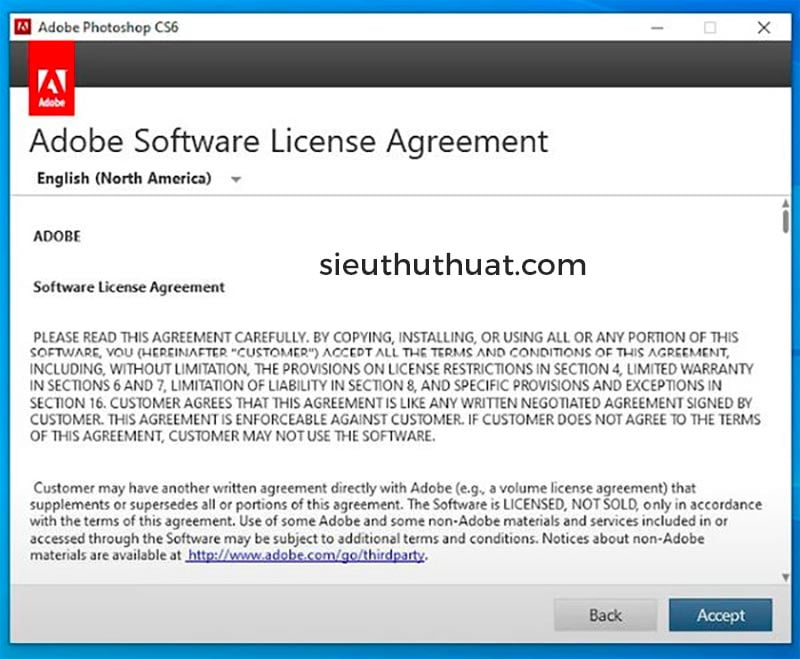The image size is (800, 659).
Task: Click the bold ADOBE text in the agreement
Action: 57,237
